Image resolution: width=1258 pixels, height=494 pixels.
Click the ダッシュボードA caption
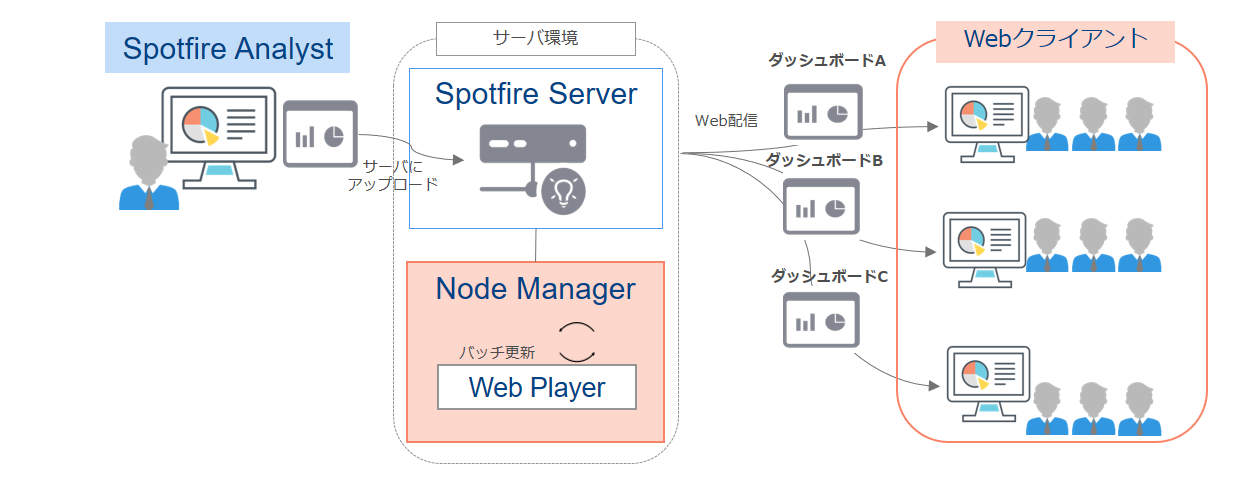coord(827,61)
